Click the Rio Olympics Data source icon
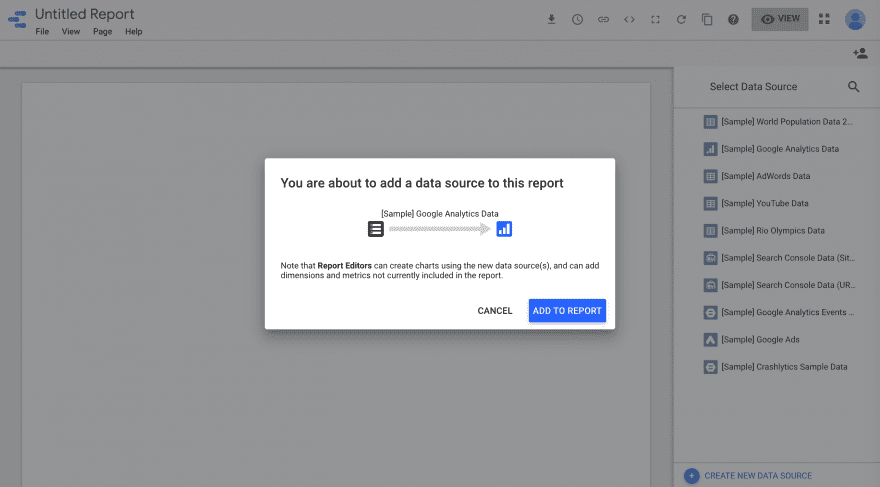The width and height of the screenshot is (880, 487). pyautogui.click(x=710, y=231)
